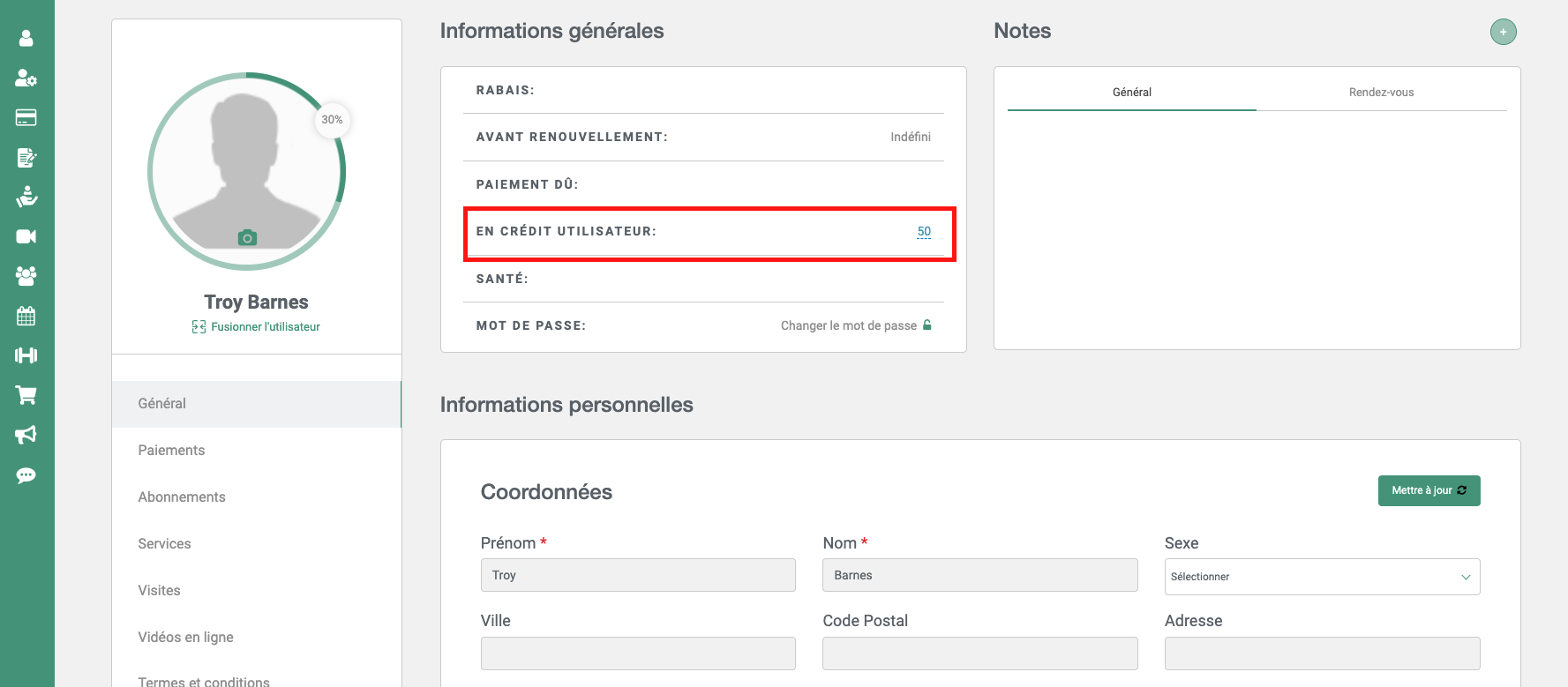Click the dumbbell workout icon
The width and height of the screenshot is (1568, 687).
point(26,355)
